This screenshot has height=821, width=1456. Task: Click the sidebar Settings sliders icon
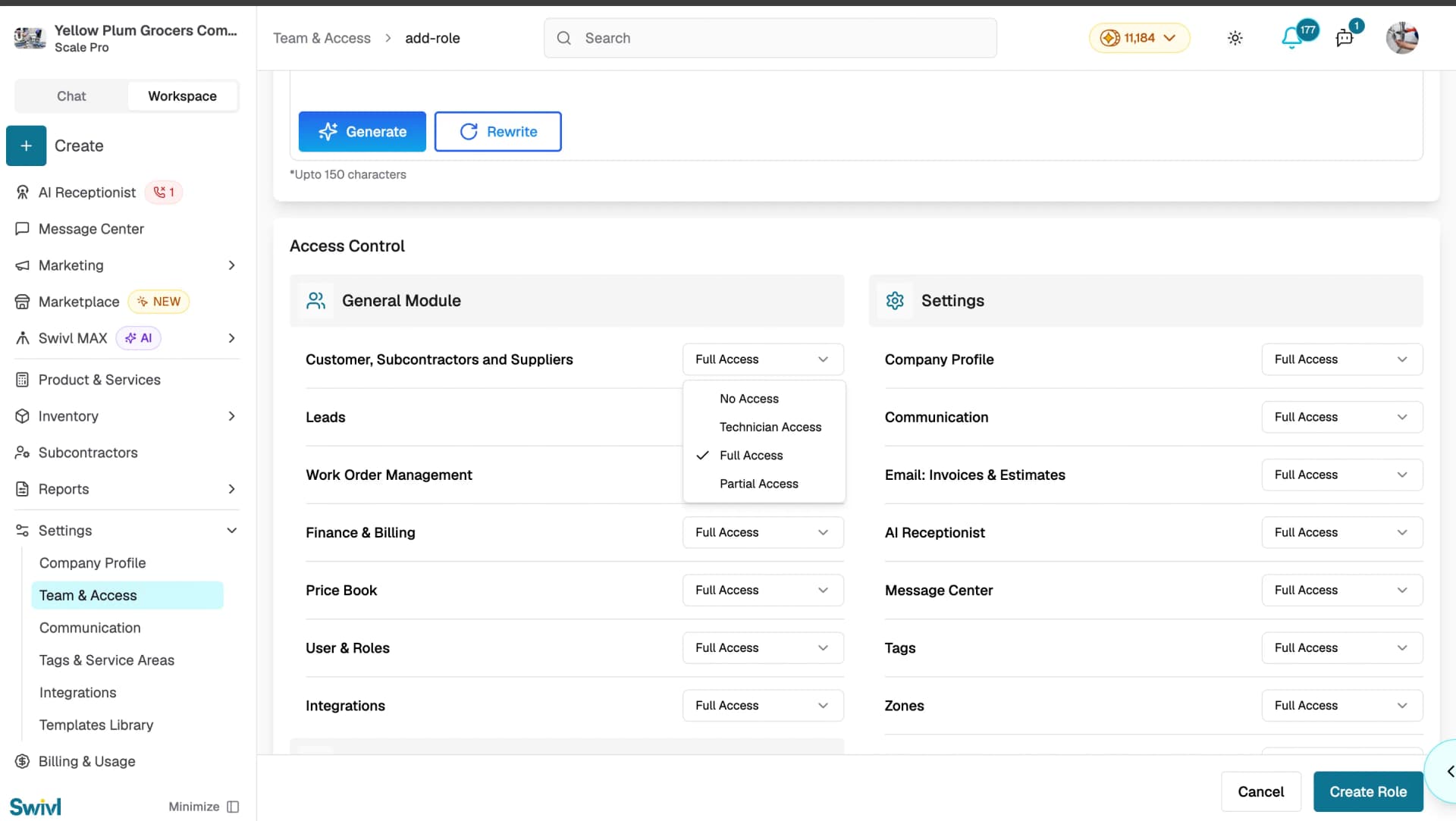coord(23,531)
